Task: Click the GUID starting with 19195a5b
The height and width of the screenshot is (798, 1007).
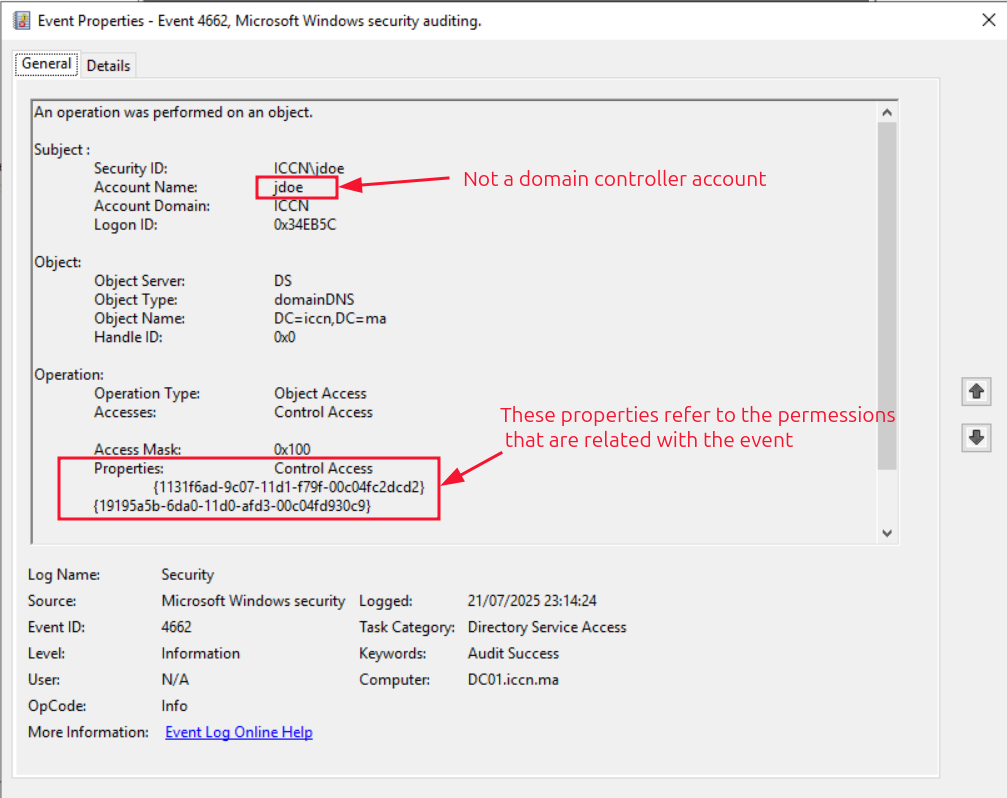Action: click(x=232, y=506)
